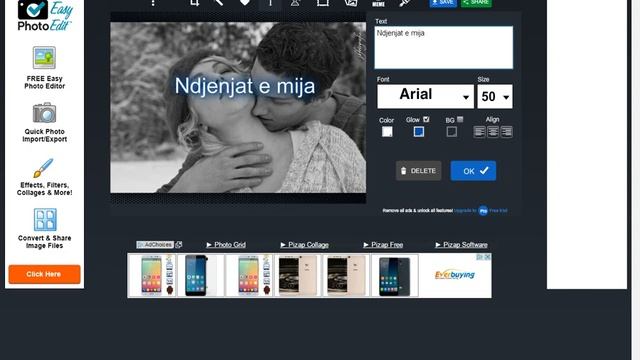Close the ad banner with X icon
The image size is (640, 360).
tap(487, 257)
